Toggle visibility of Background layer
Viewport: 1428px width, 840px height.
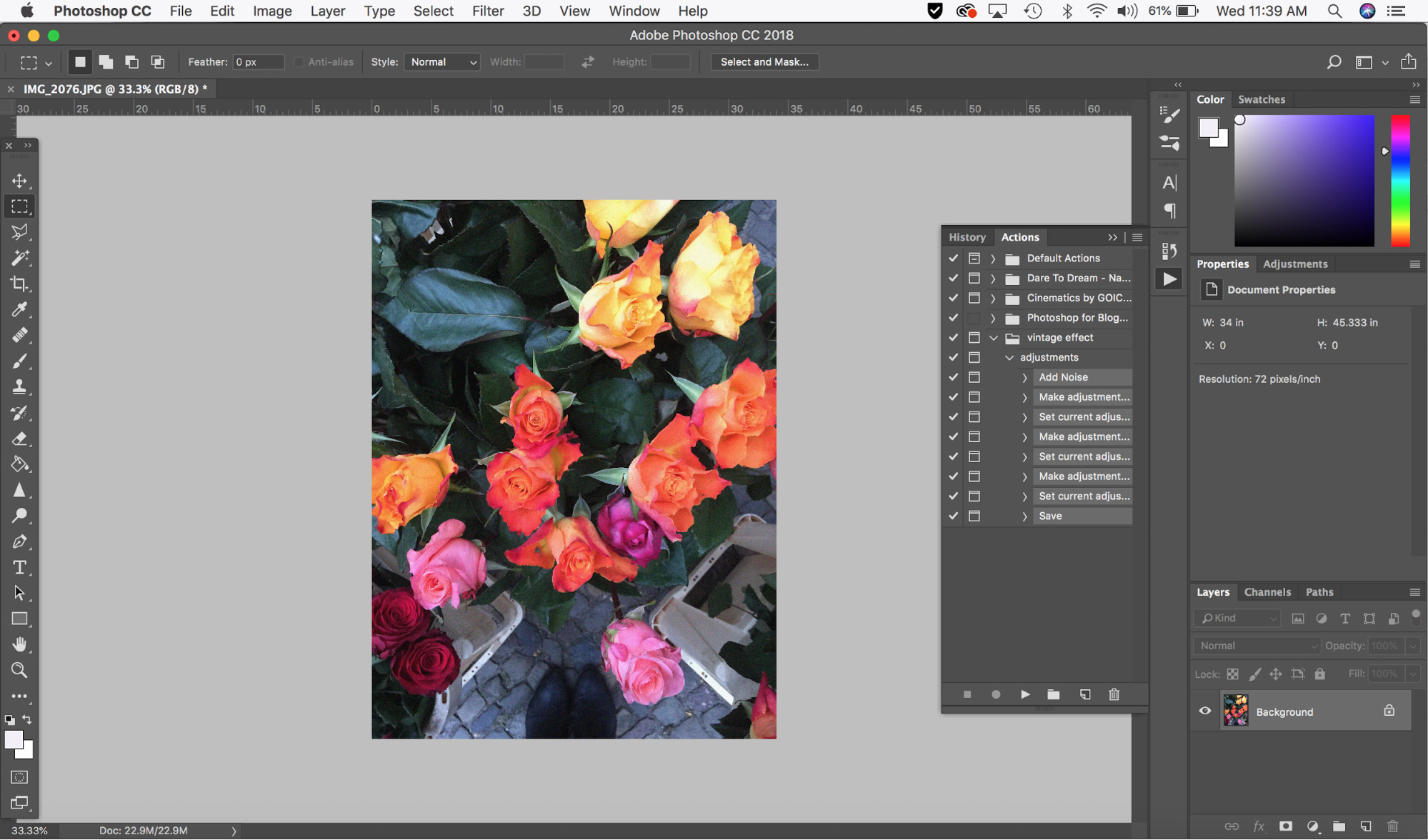pyautogui.click(x=1204, y=711)
